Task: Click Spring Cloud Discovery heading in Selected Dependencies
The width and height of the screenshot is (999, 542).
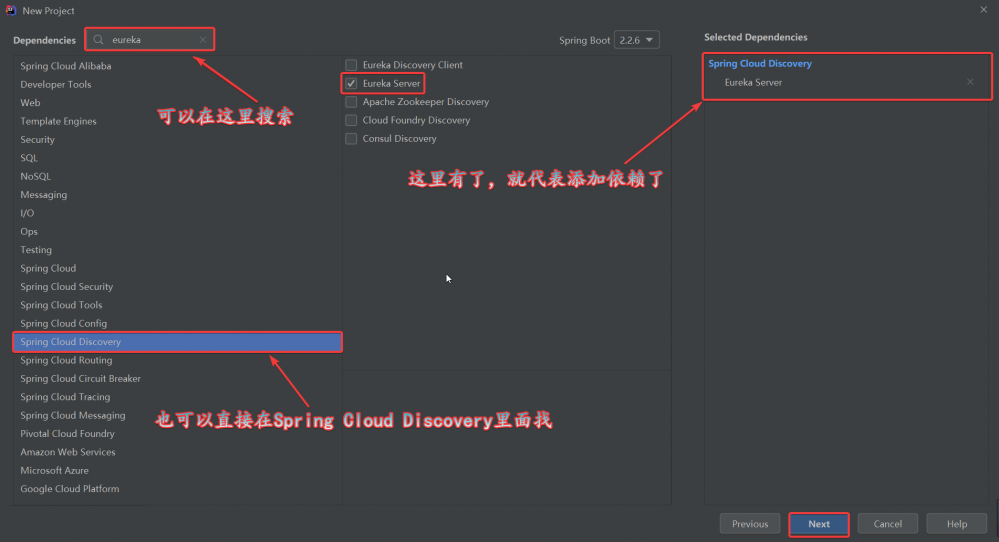Action: click(x=760, y=64)
